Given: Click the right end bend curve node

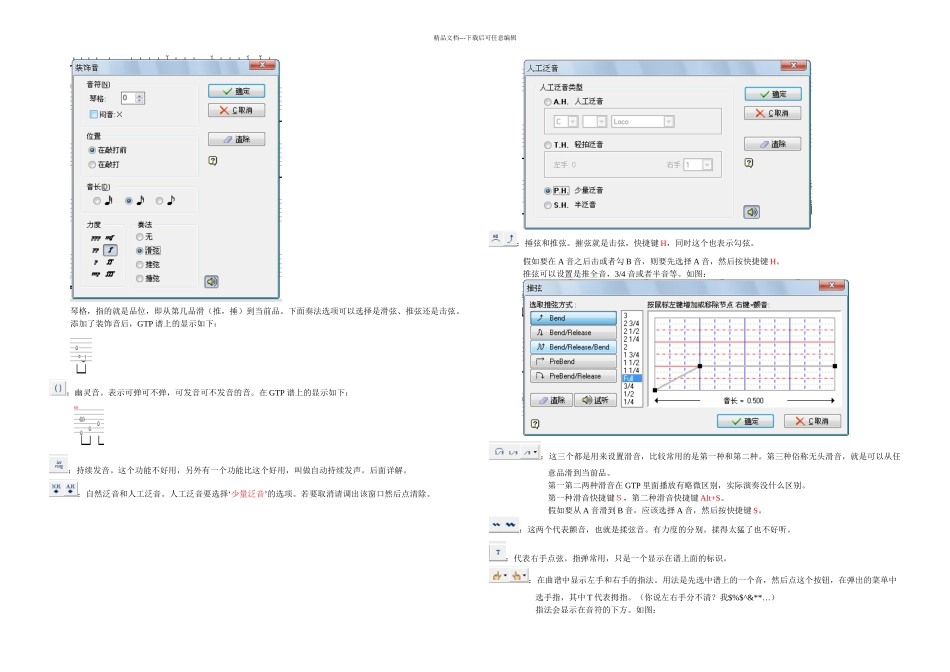Looking at the screenshot, I should [835, 366].
